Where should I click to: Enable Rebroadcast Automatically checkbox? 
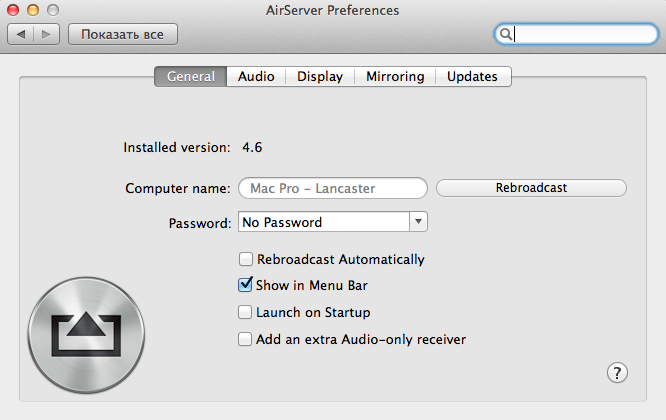pos(245,259)
